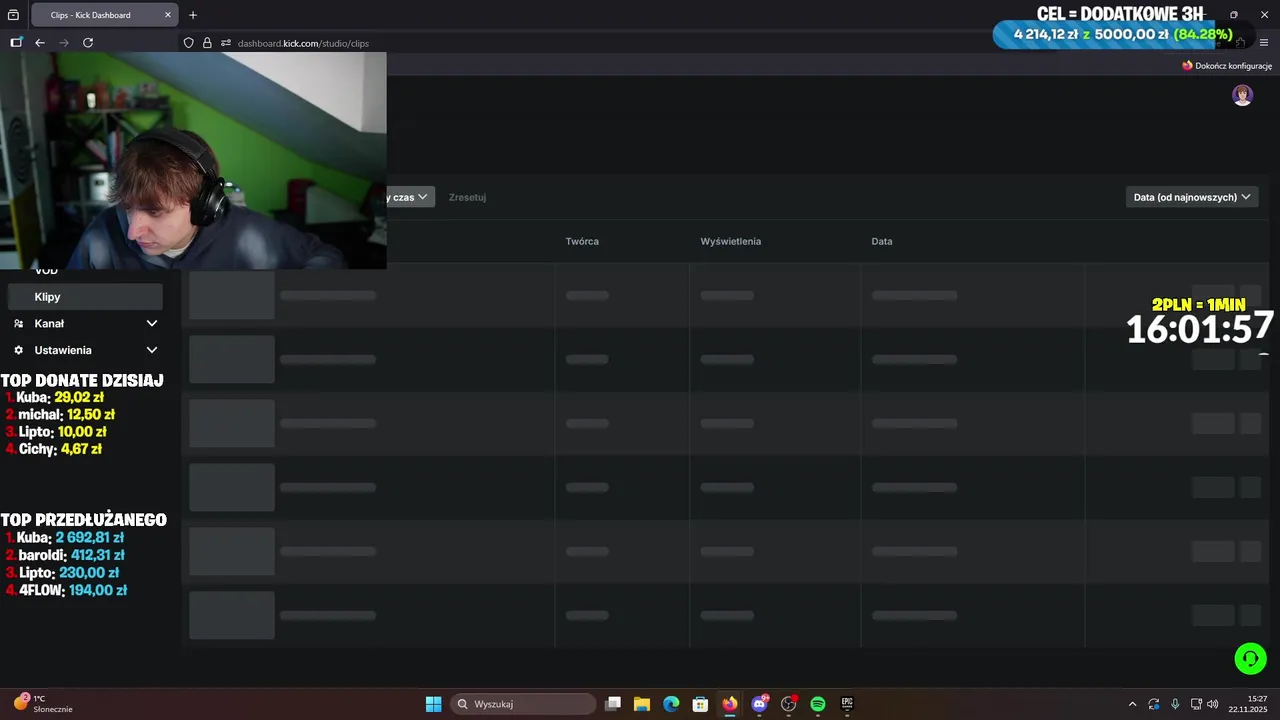Screen dimensions: 1280x720
Task: Open OBS Studio from taskbar
Action: [x=789, y=704]
